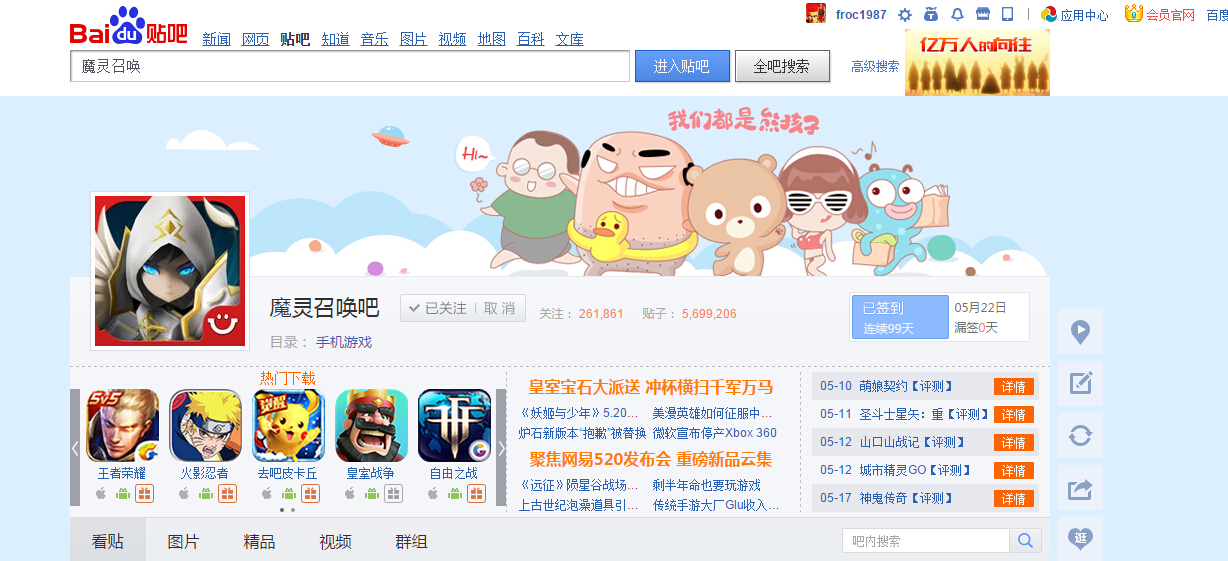Switch to the 视频 tab below the header

[336, 541]
